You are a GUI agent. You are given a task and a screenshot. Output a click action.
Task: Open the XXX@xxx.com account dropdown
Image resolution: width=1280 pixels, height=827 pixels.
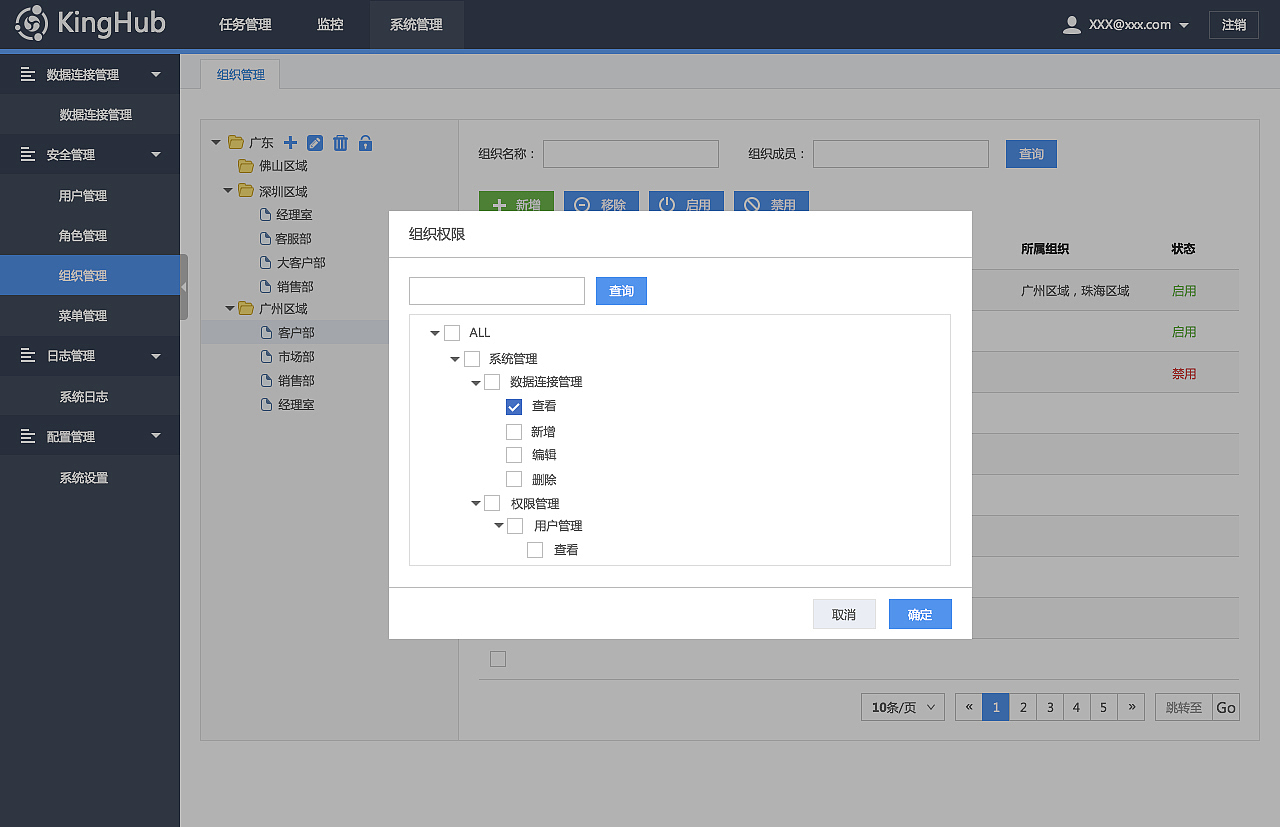[x=1184, y=26]
